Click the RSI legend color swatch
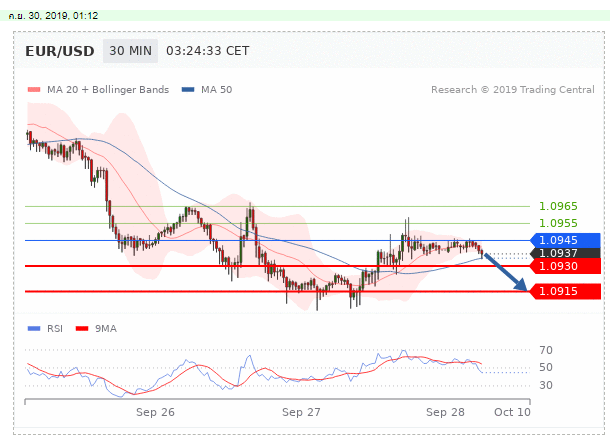This screenshot has width=610, height=443. 34,329
